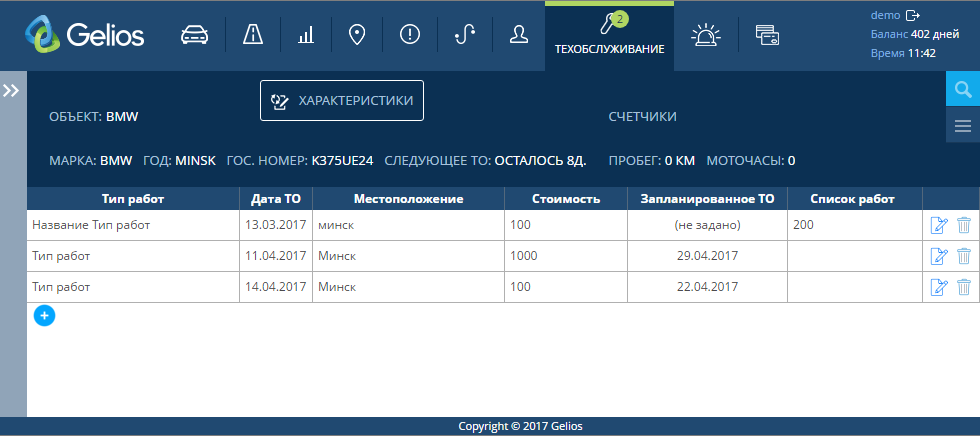Open the payment card icon

point(768,36)
